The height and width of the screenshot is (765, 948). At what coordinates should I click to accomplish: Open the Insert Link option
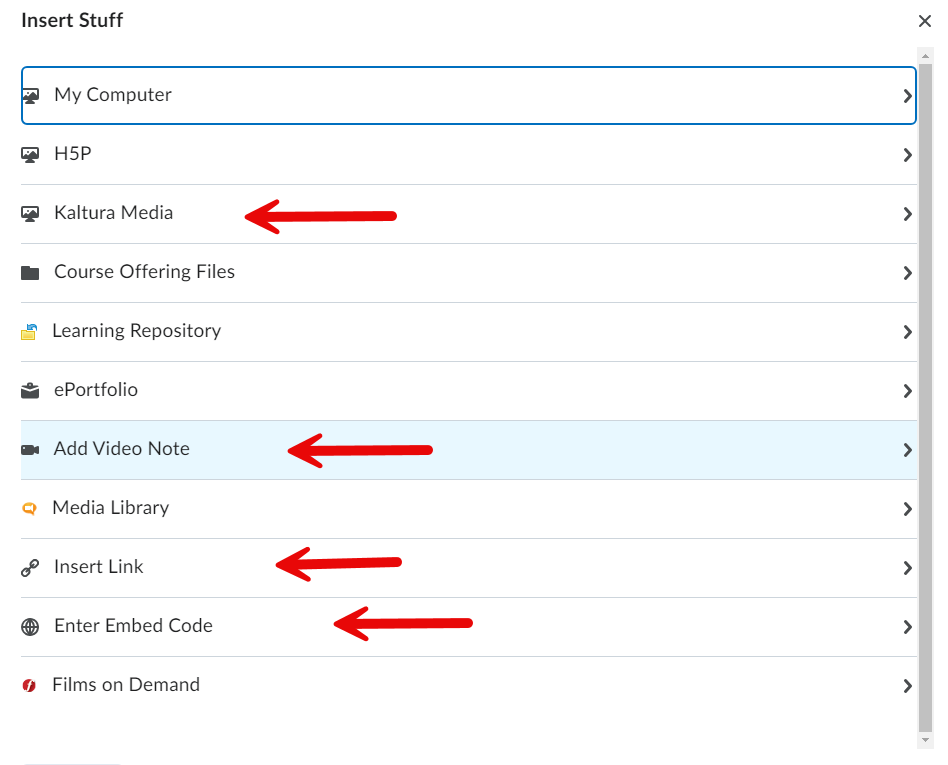(x=98, y=567)
